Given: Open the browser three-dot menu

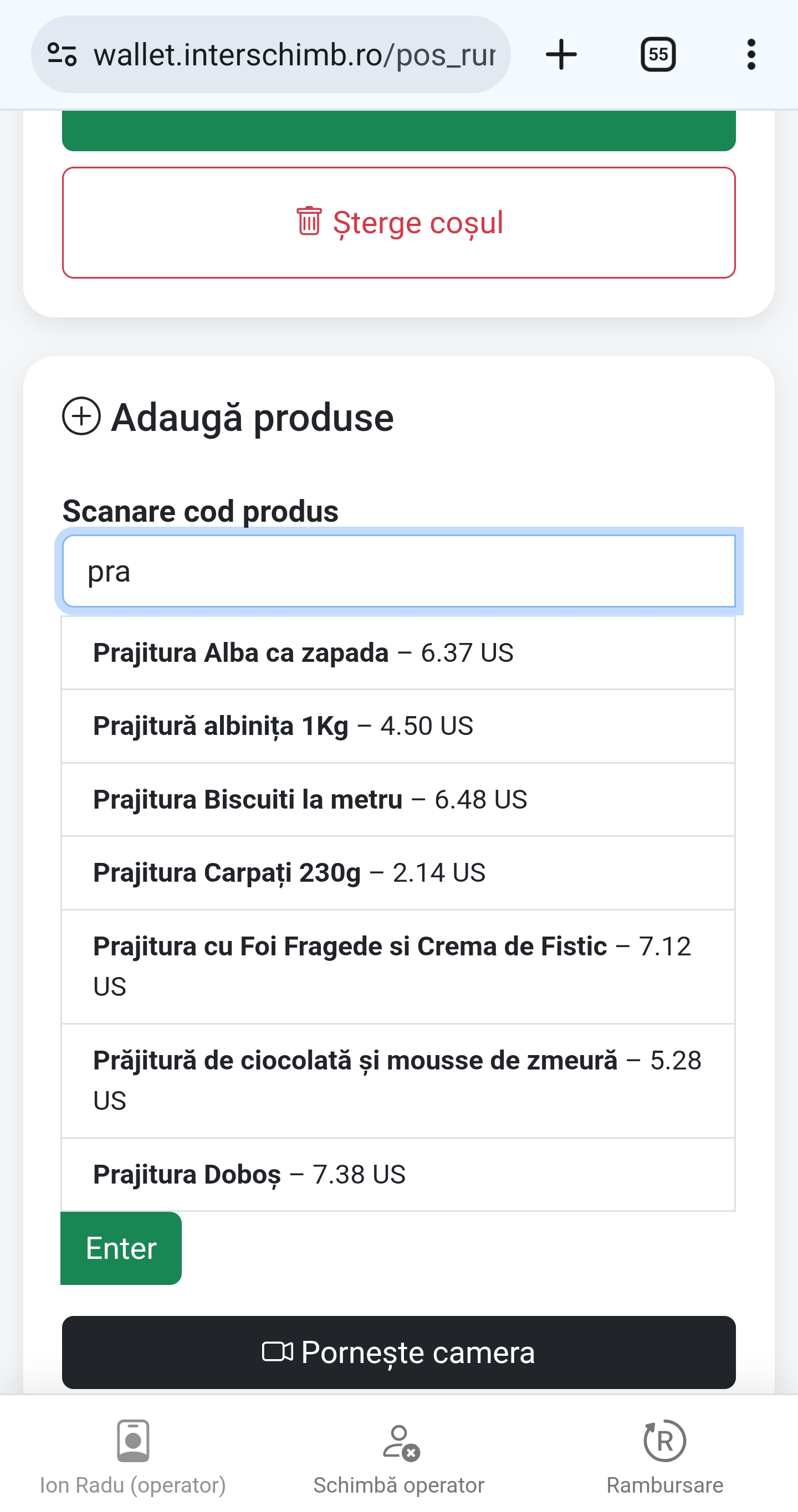Looking at the screenshot, I should tap(750, 55).
